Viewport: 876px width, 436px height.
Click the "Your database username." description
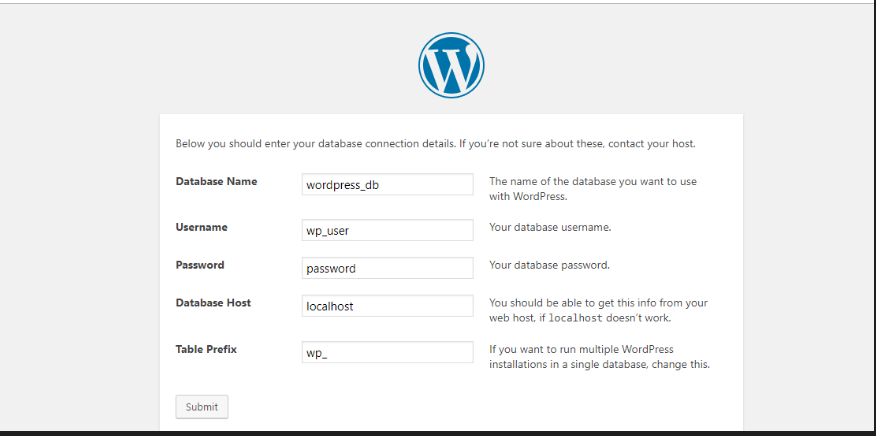point(550,228)
